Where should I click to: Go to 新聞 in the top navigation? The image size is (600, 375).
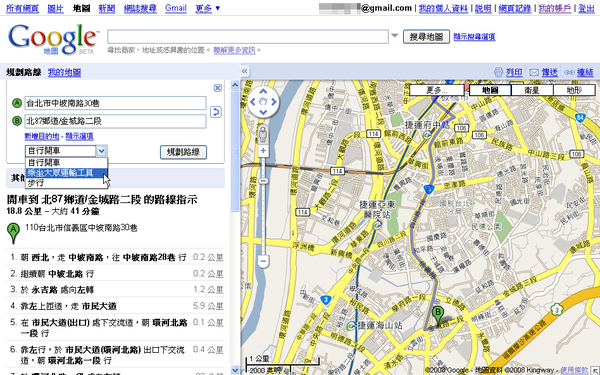[x=107, y=8]
